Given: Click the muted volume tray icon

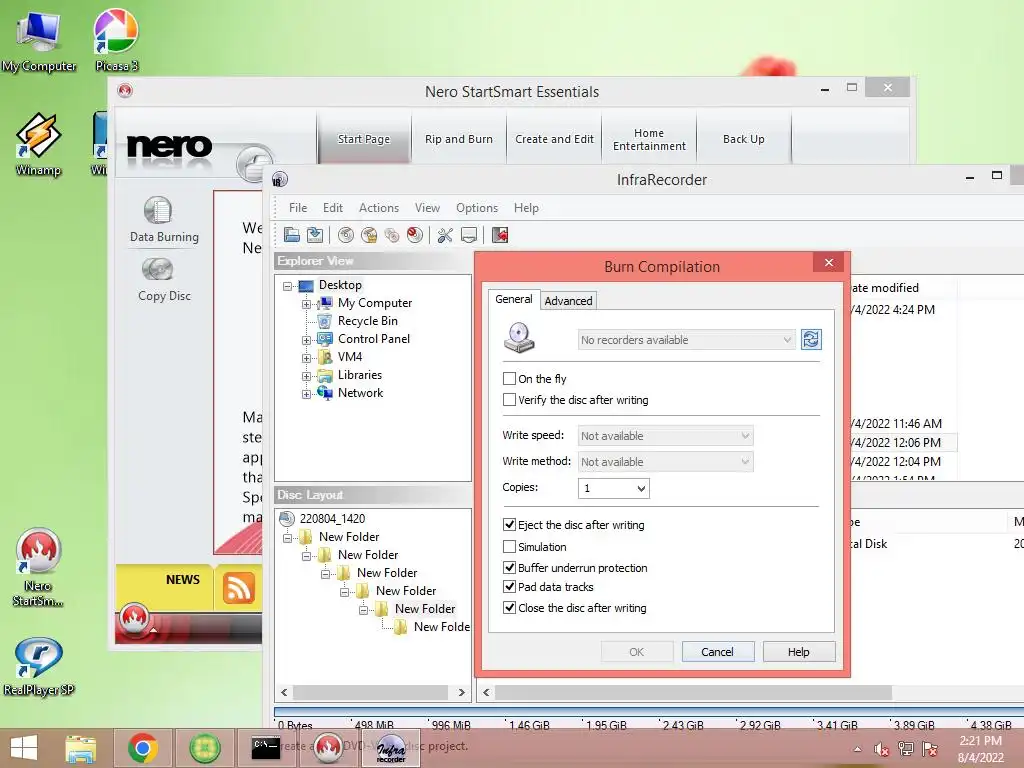Looking at the screenshot, I should coord(882,749).
